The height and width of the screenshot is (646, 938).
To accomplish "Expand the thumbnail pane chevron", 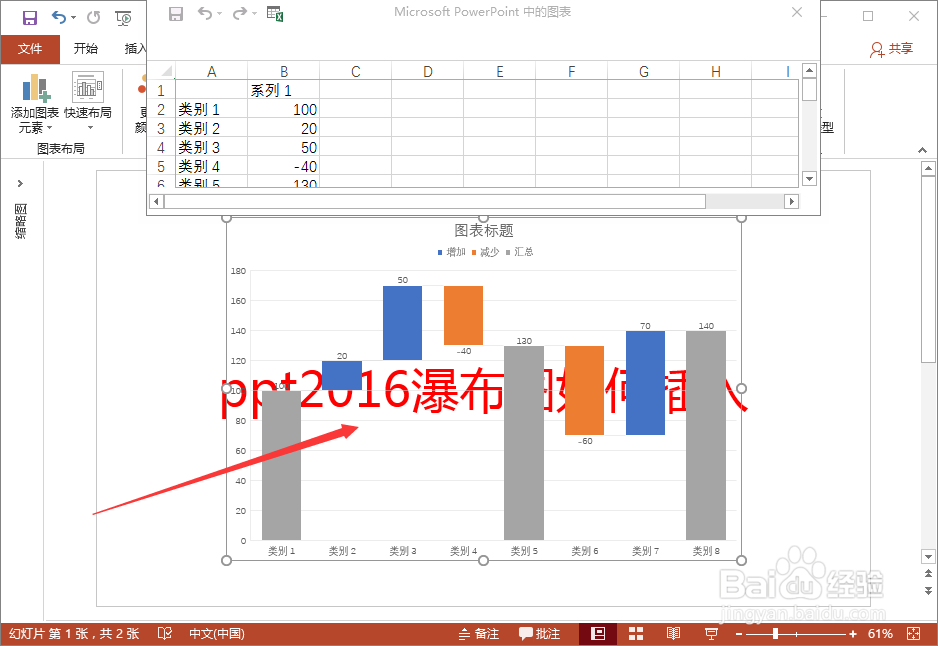I will (20, 184).
